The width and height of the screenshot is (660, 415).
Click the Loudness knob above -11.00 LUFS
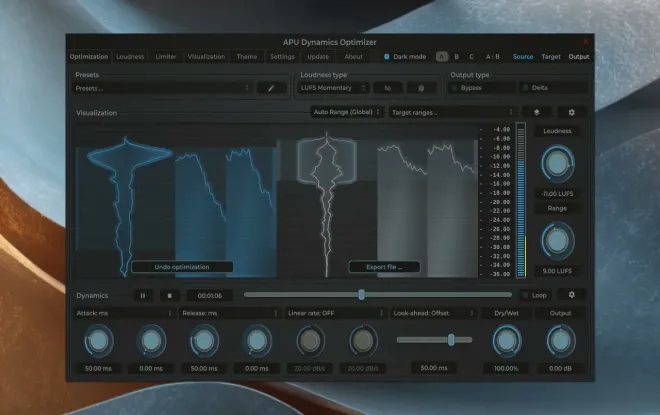(x=557, y=163)
